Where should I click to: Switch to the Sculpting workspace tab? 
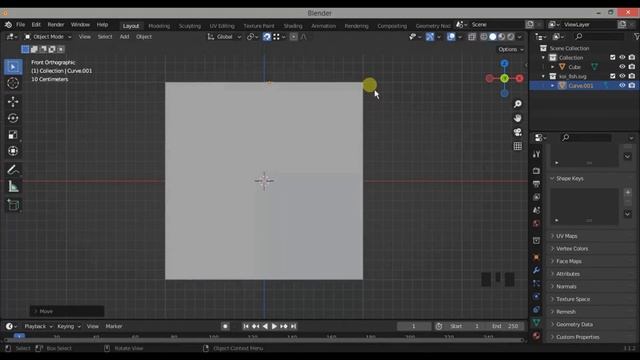coord(189,26)
